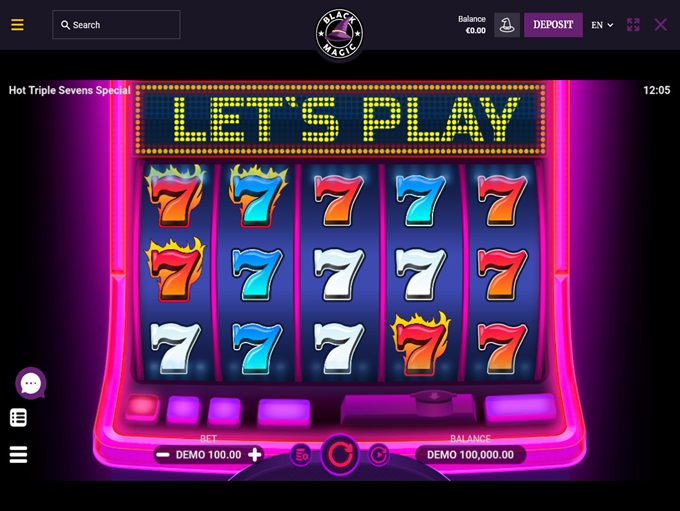The width and height of the screenshot is (680, 511).
Task: Click the LET'S PLAY marquee sign
Action: click(340, 119)
